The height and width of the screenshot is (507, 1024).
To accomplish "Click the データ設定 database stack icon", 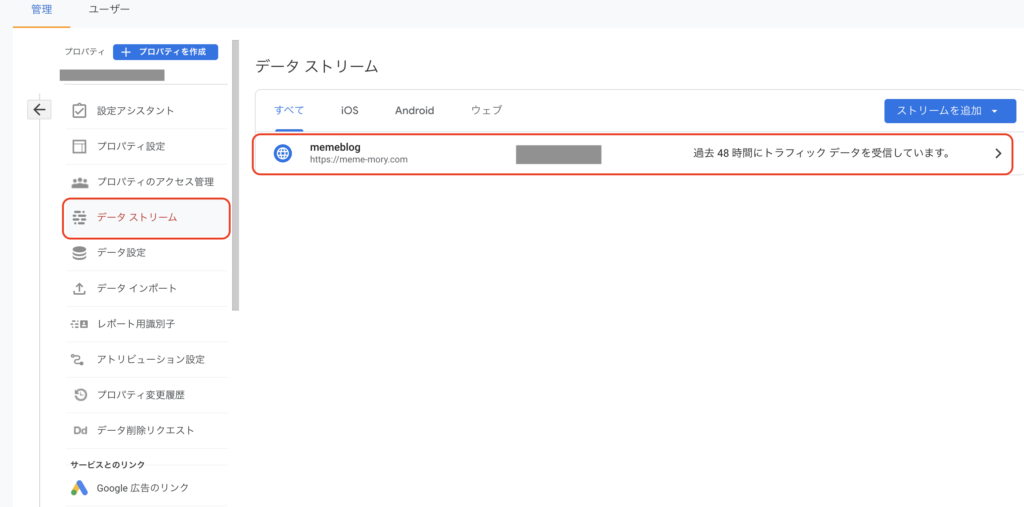I will pyautogui.click(x=79, y=253).
